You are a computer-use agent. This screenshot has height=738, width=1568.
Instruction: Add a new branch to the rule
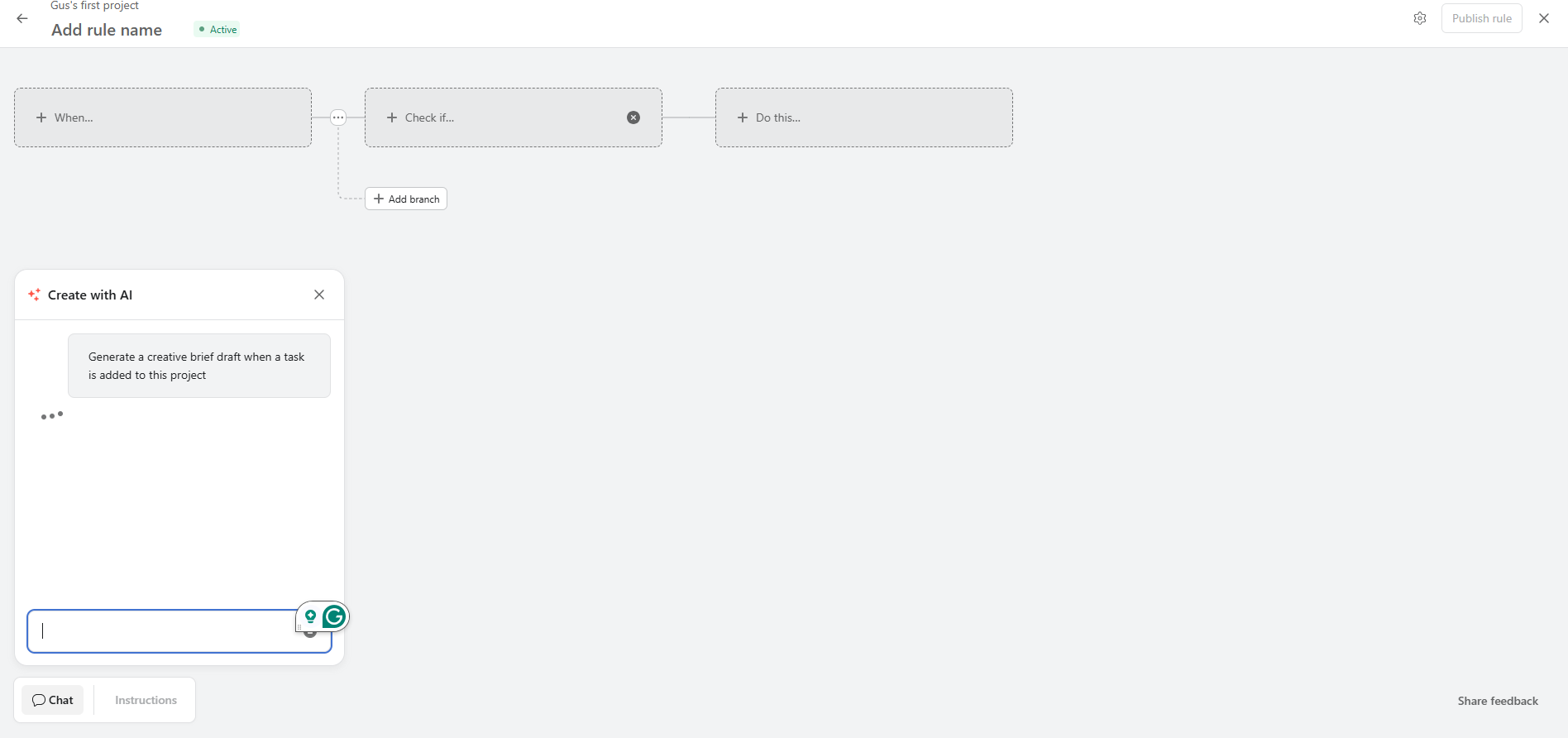[x=405, y=199]
